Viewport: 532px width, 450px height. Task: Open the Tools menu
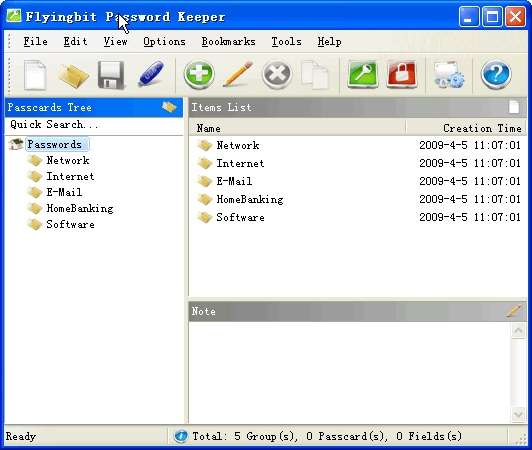click(286, 41)
